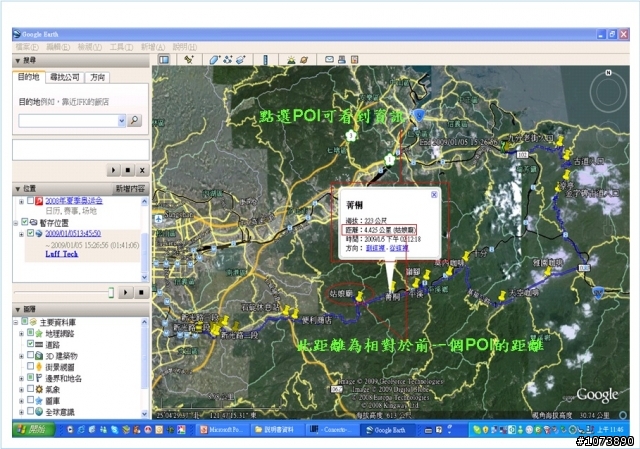Click the magnifier search button

(x=135, y=120)
